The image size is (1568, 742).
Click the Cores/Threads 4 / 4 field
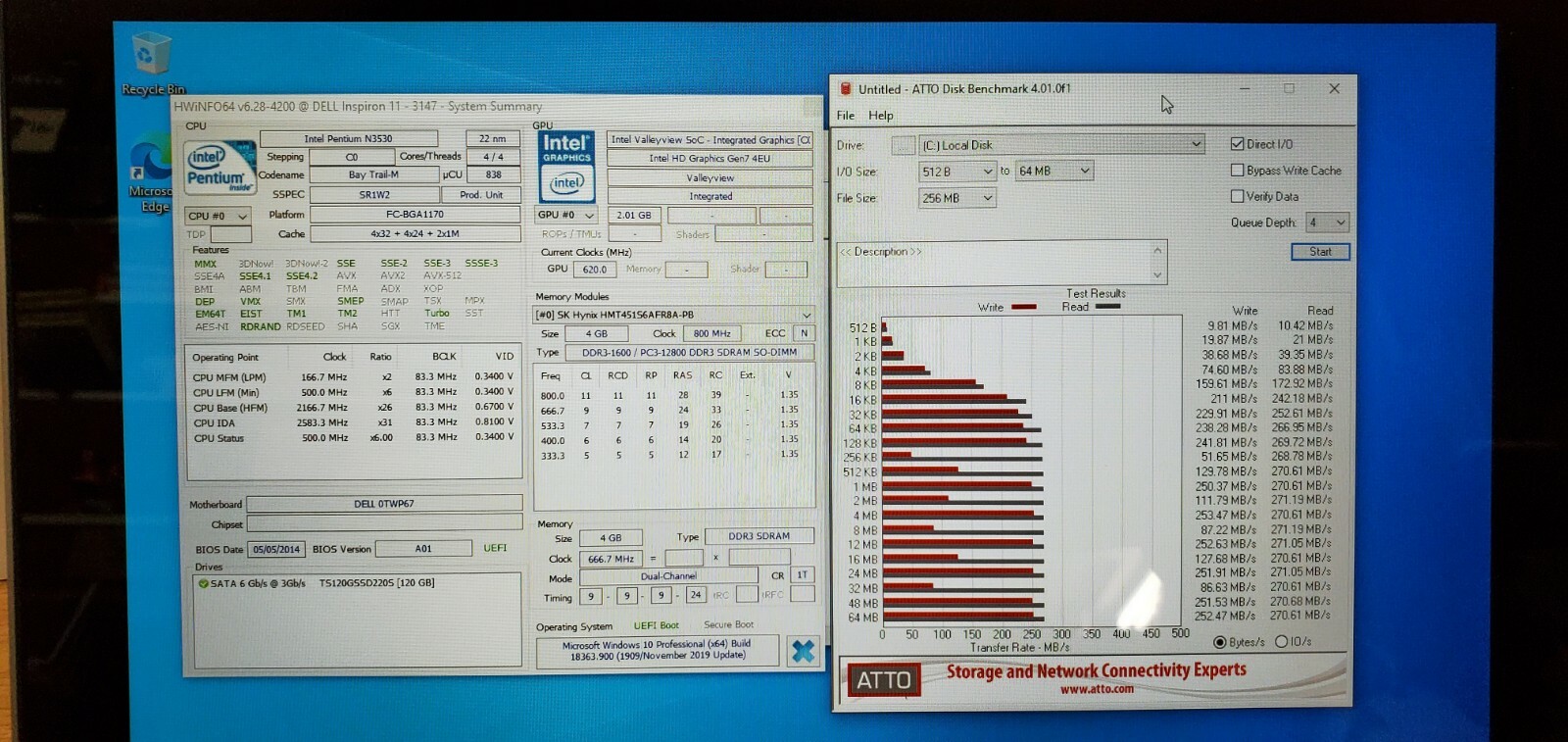click(493, 157)
